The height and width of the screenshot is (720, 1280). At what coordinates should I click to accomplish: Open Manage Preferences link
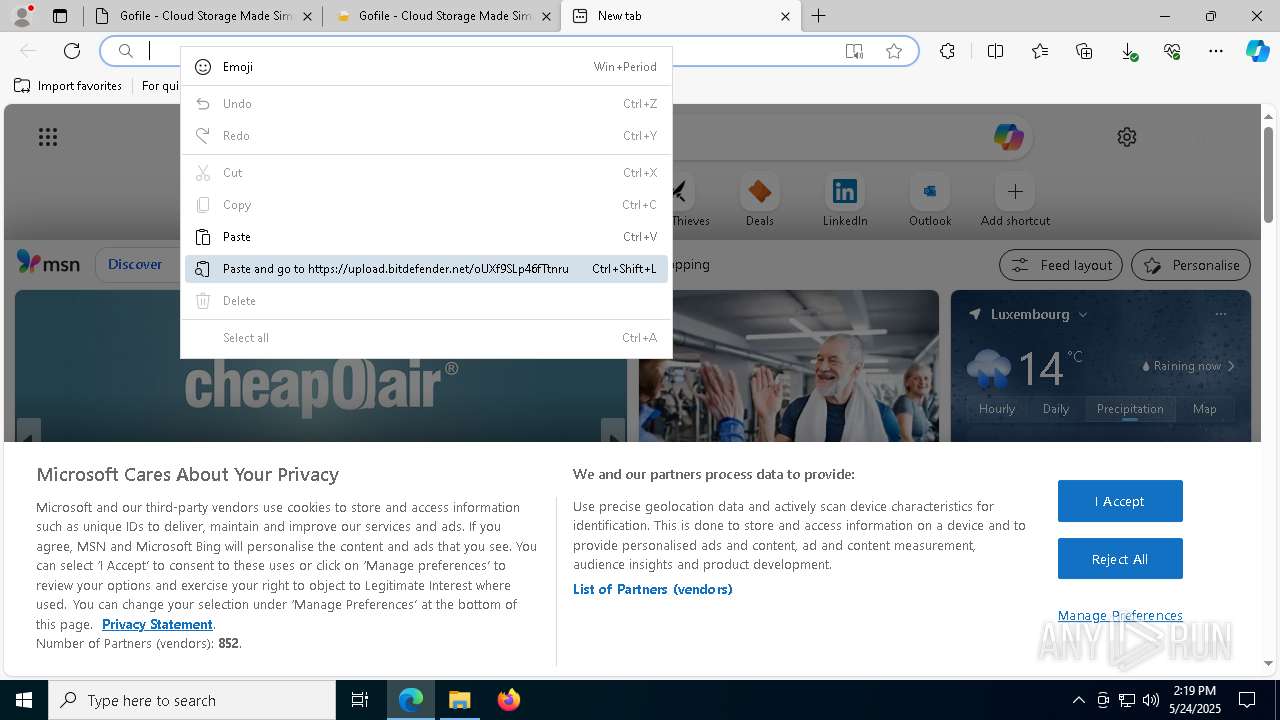(x=1120, y=615)
